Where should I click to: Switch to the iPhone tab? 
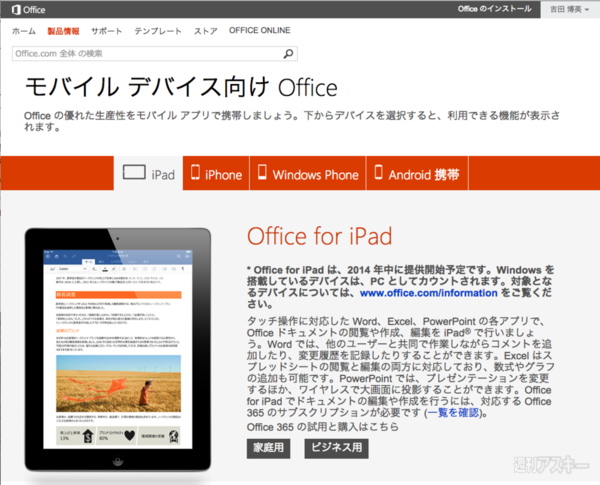tap(216, 173)
